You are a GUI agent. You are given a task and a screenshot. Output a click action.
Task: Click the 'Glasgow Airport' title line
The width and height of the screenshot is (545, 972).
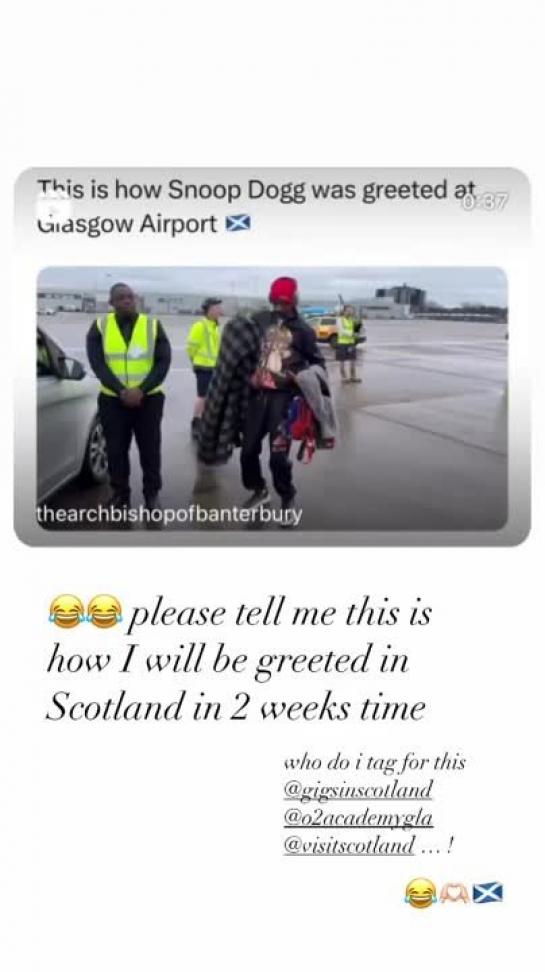coord(127,224)
